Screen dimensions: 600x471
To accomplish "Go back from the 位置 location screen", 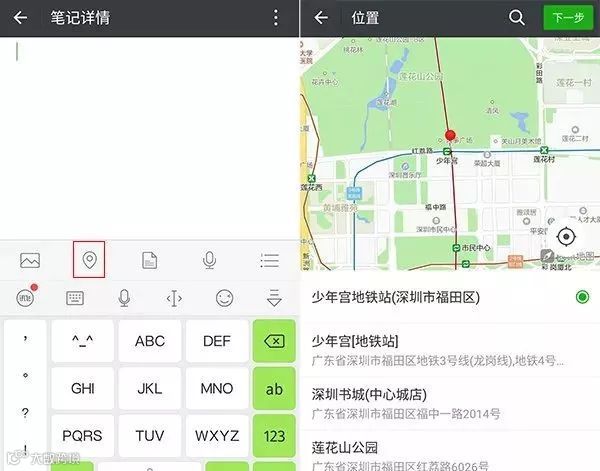I will pos(321,18).
